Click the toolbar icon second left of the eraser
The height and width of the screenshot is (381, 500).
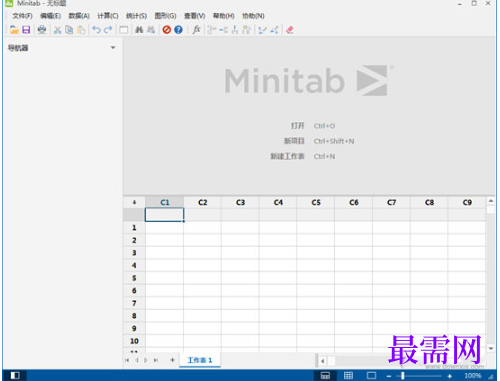tap(262, 30)
